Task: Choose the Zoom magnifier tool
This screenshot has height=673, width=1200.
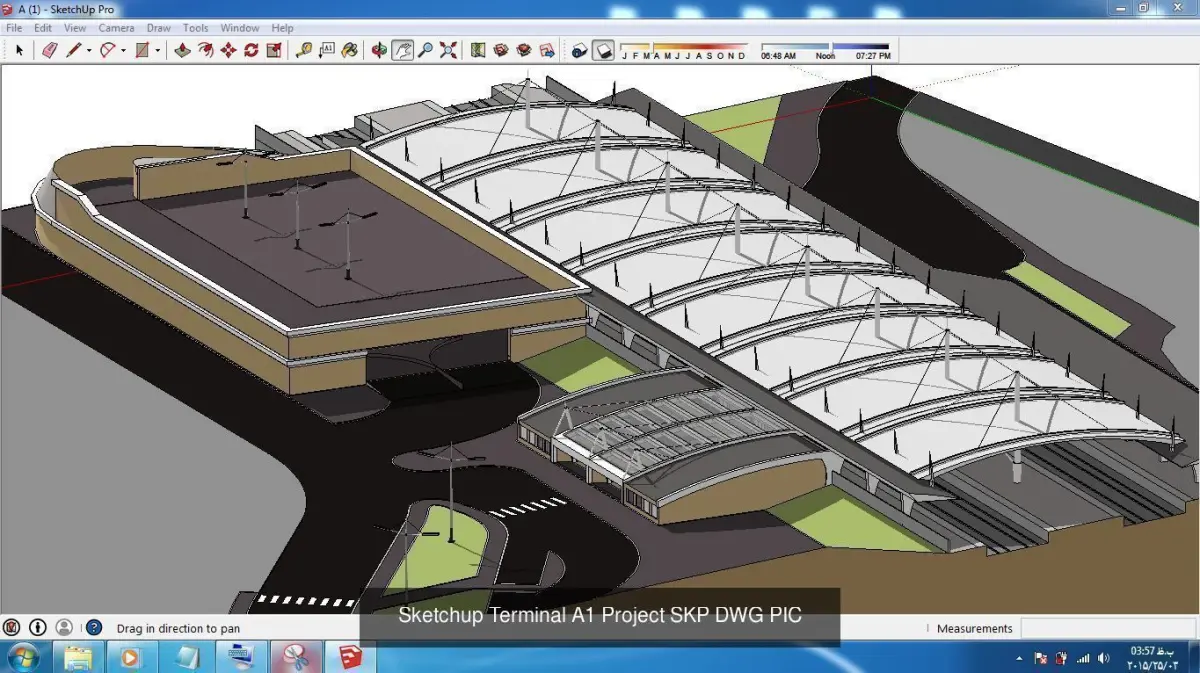Action: 425,50
